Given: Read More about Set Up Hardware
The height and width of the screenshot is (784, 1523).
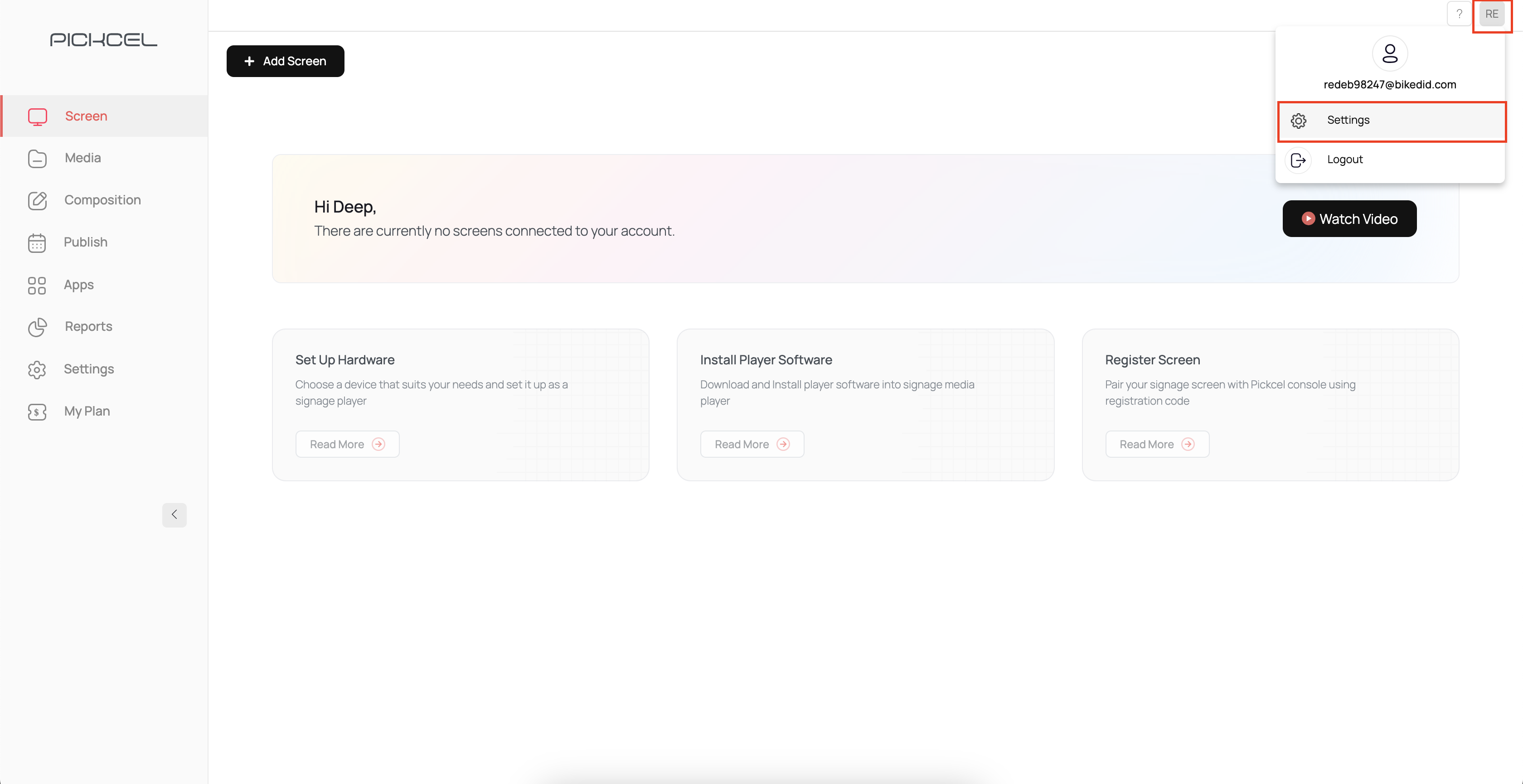Looking at the screenshot, I should 348,445.
